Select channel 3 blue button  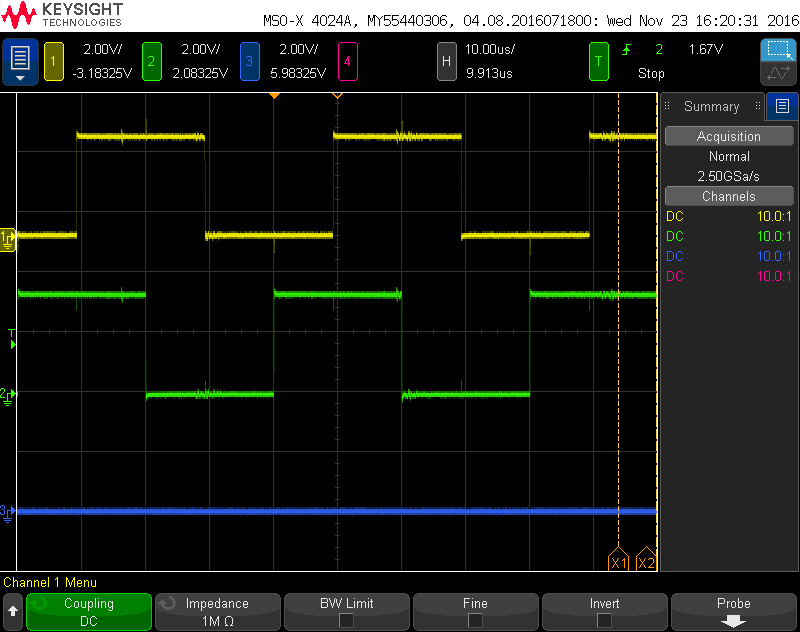[249, 62]
